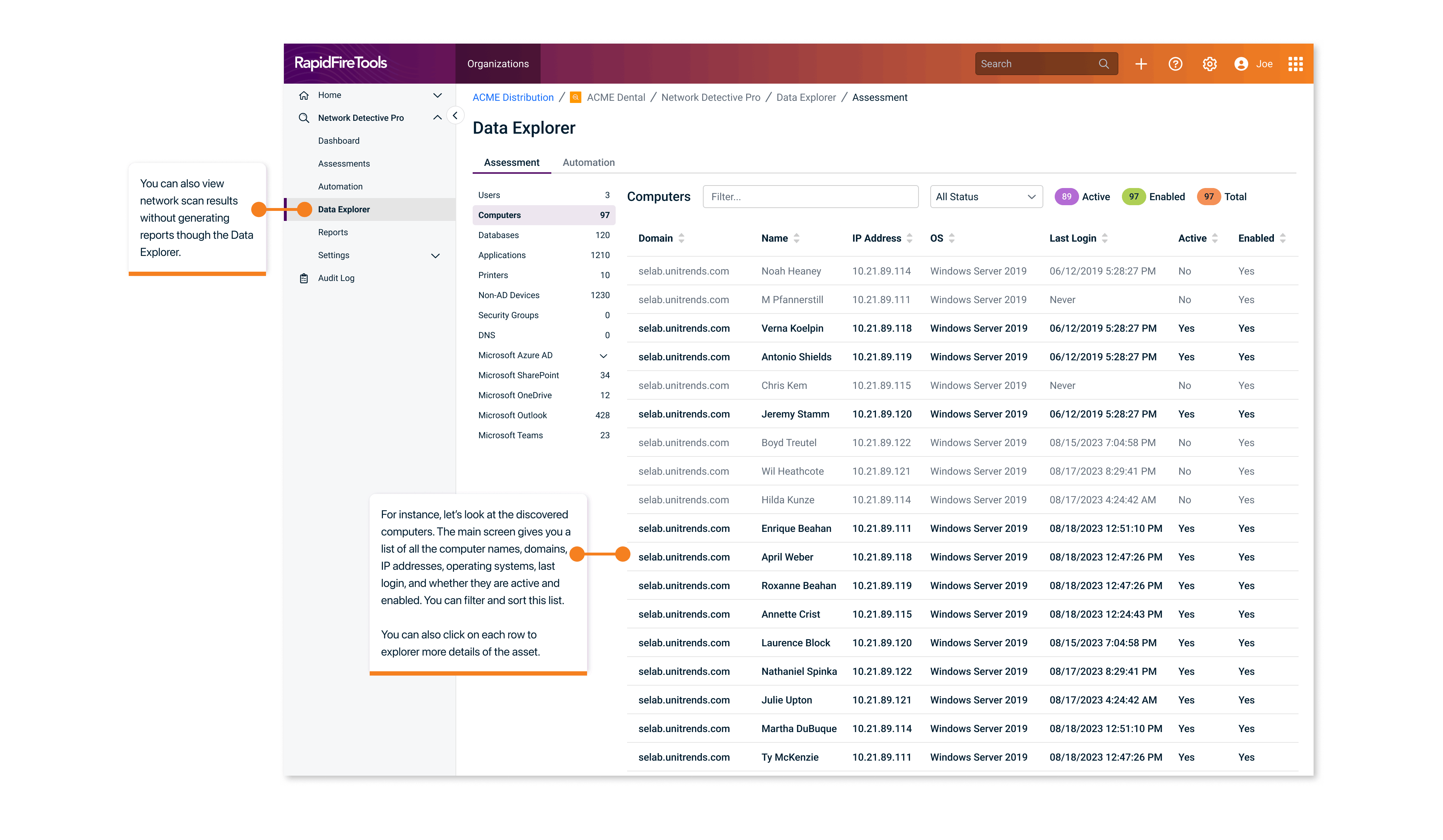
Task: Open the settings gear icon
Action: pos(1210,64)
